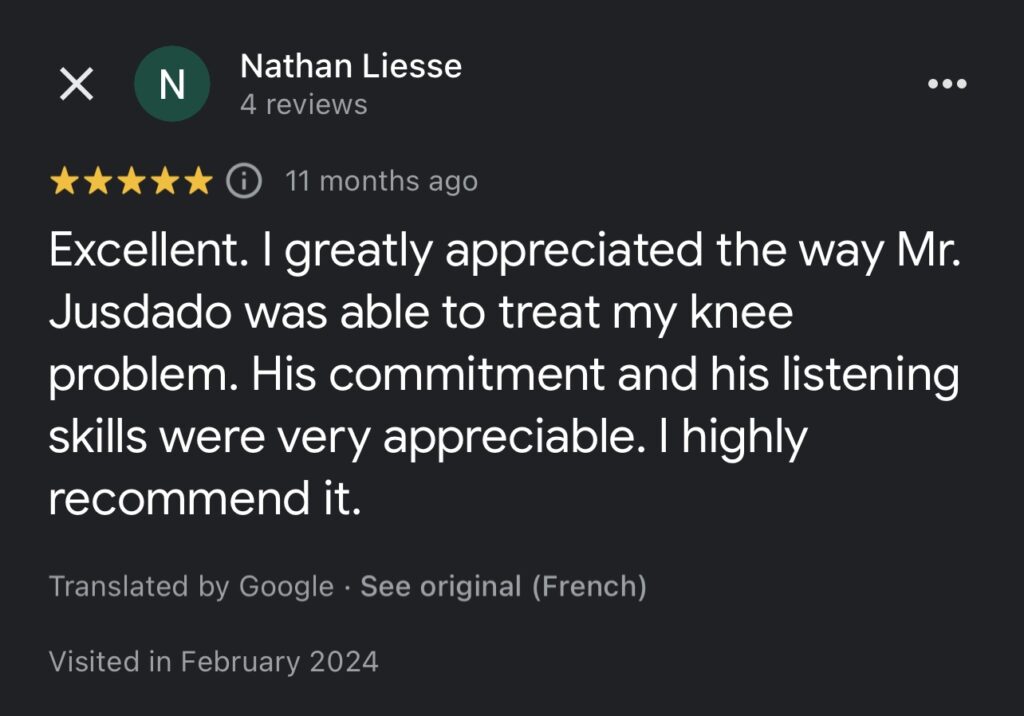
Task: Click the first yellow rating star
Action: pyautogui.click(x=65, y=181)
